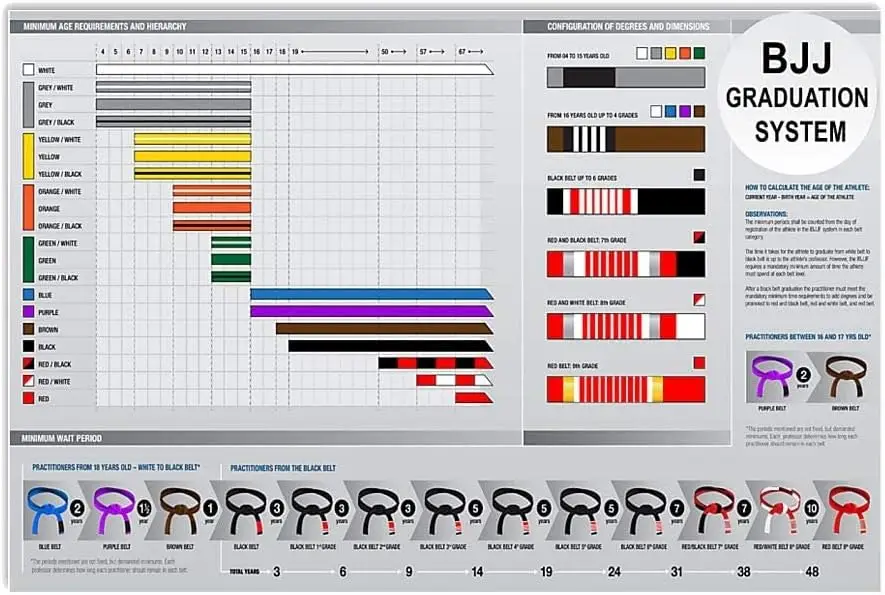
Task: Select the Black Belt 6th Grade icon
Action: coord(647,511)
